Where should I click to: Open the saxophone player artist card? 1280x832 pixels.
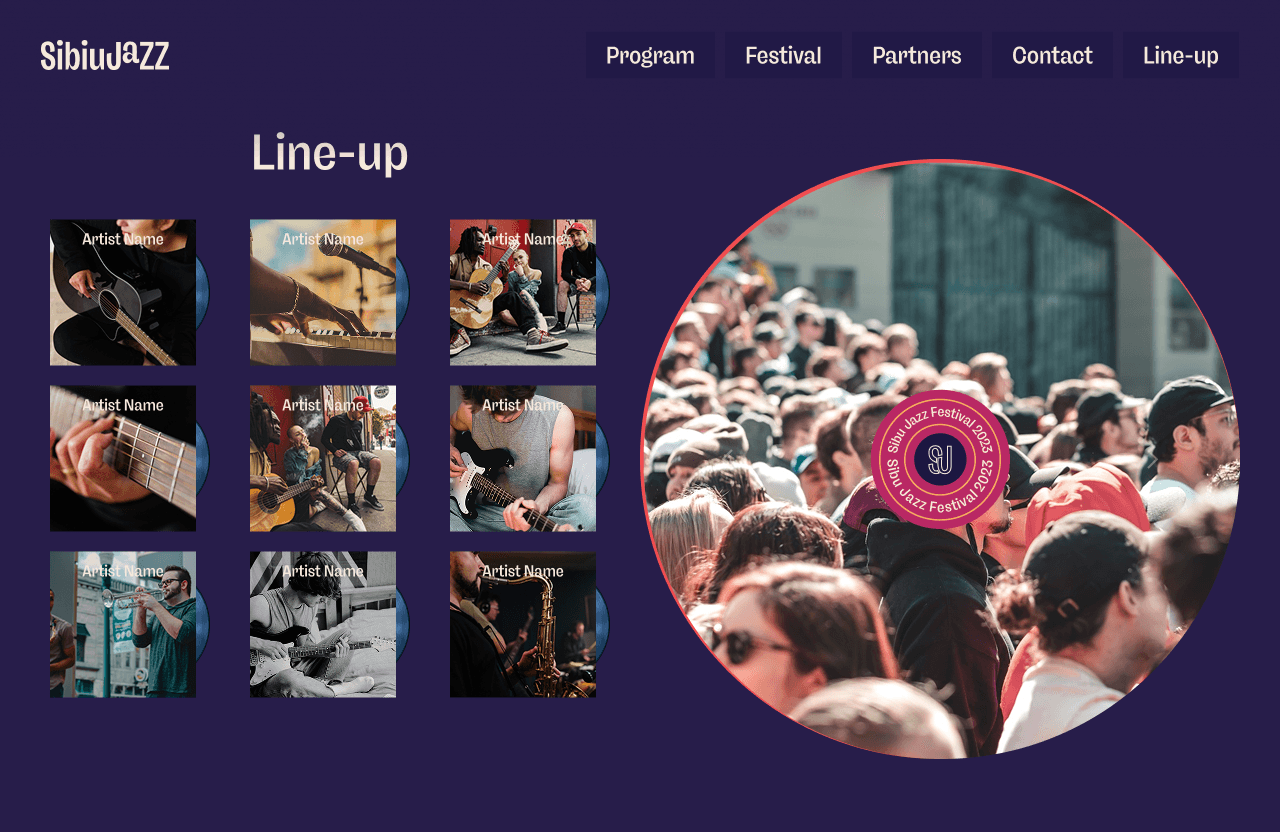pos(523,624)
